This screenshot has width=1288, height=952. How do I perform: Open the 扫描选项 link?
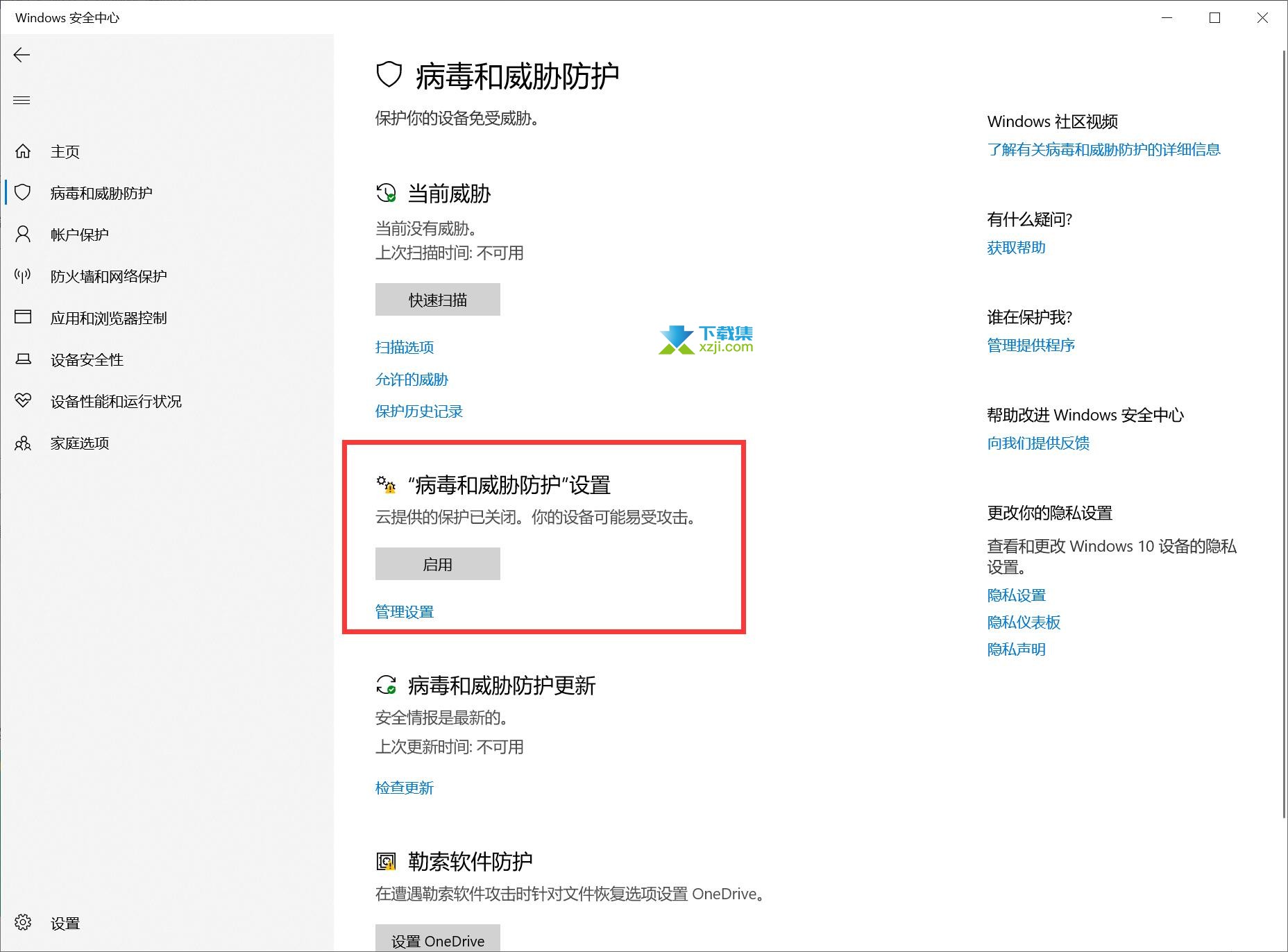[x=405, y=347]
